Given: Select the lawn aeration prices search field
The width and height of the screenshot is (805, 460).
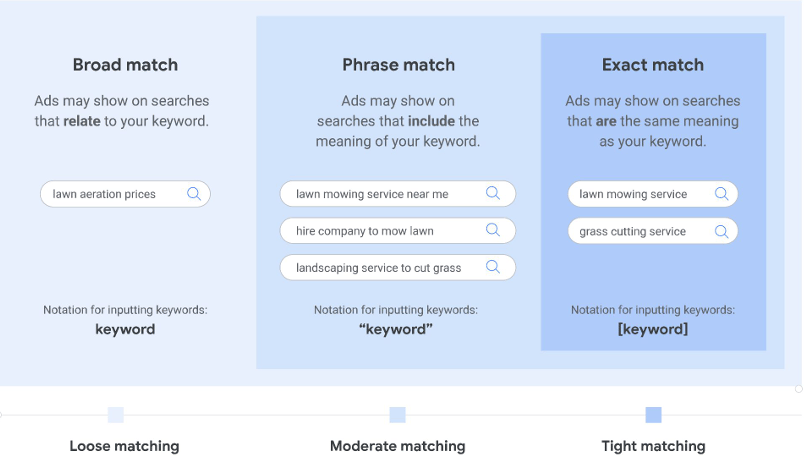Looking at the screenshot, I should pos(125,194).
